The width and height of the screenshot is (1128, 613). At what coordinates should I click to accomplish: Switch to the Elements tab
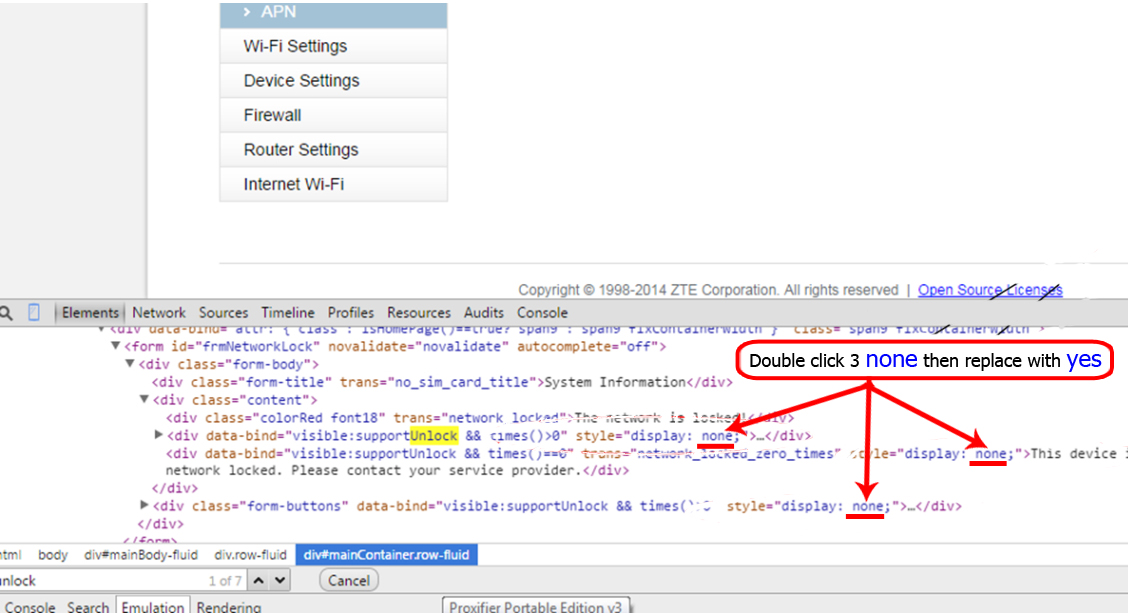[90, 313]
